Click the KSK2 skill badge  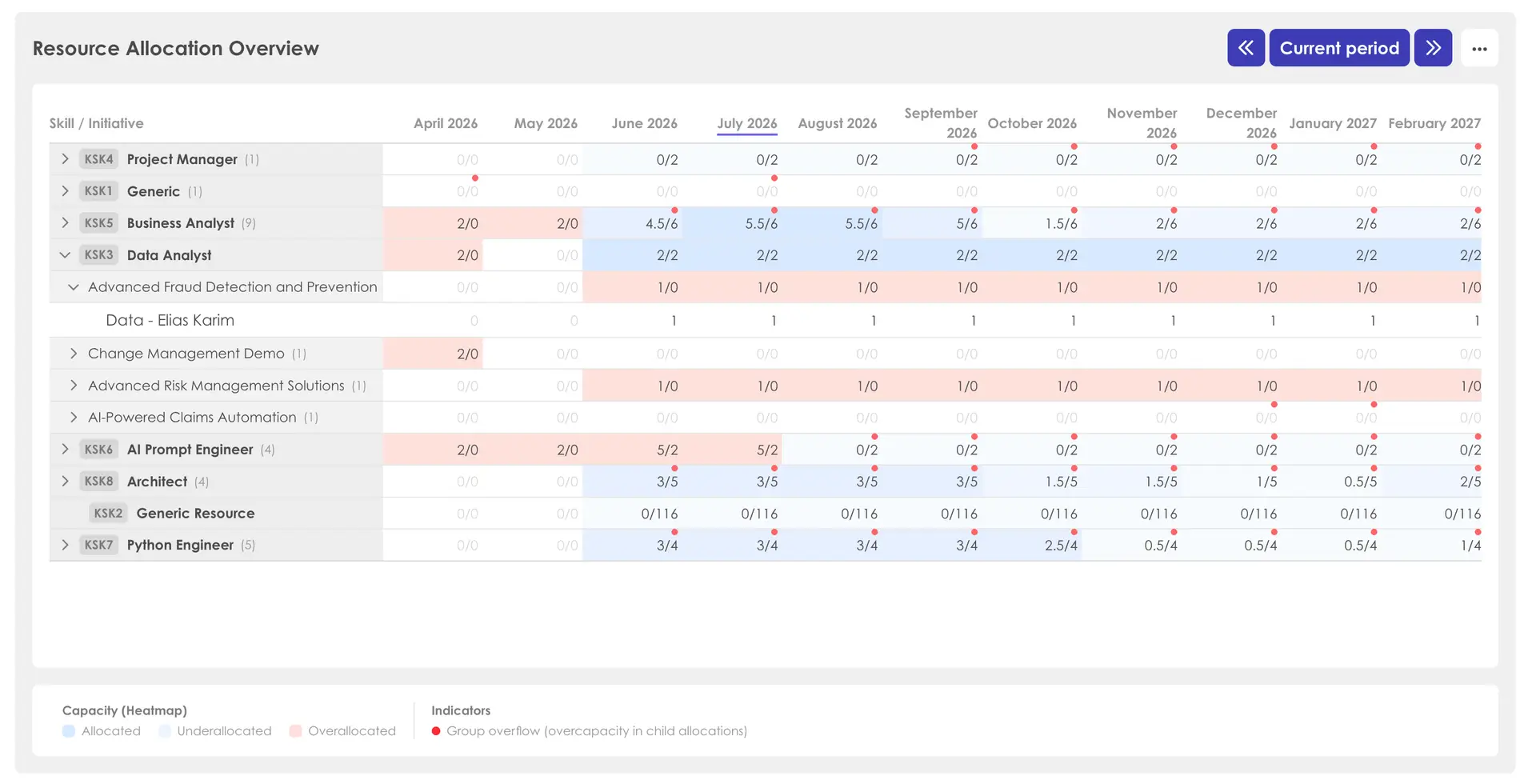click(109, 514)
